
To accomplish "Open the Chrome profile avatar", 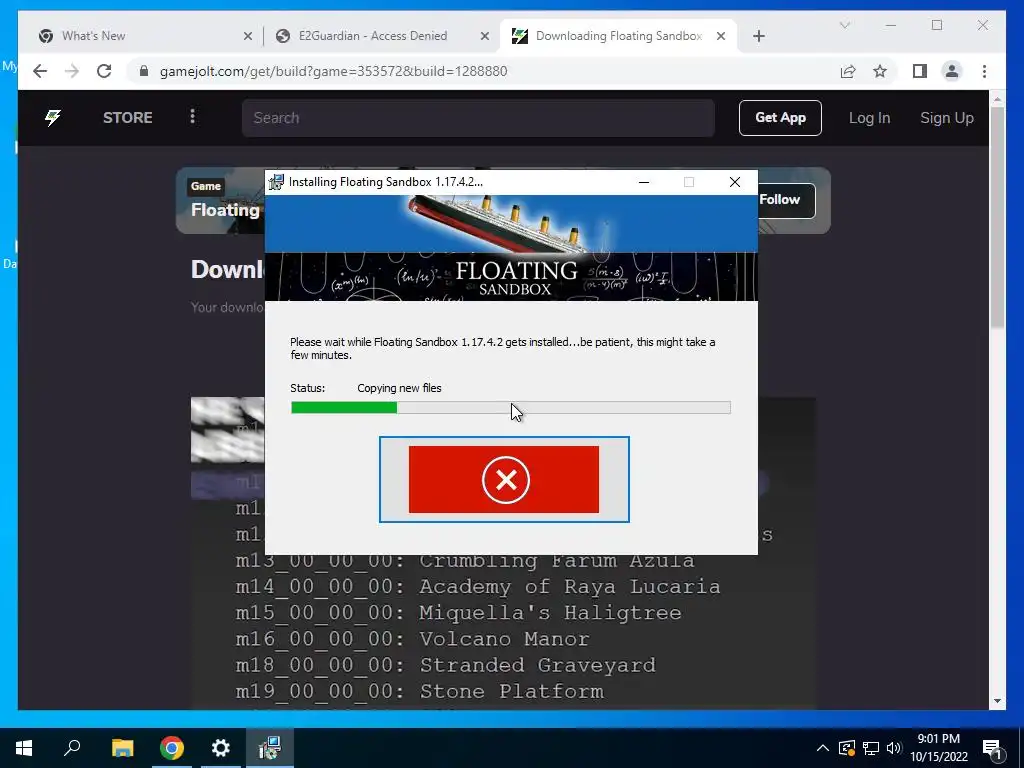I will click(x=952, y=71).
